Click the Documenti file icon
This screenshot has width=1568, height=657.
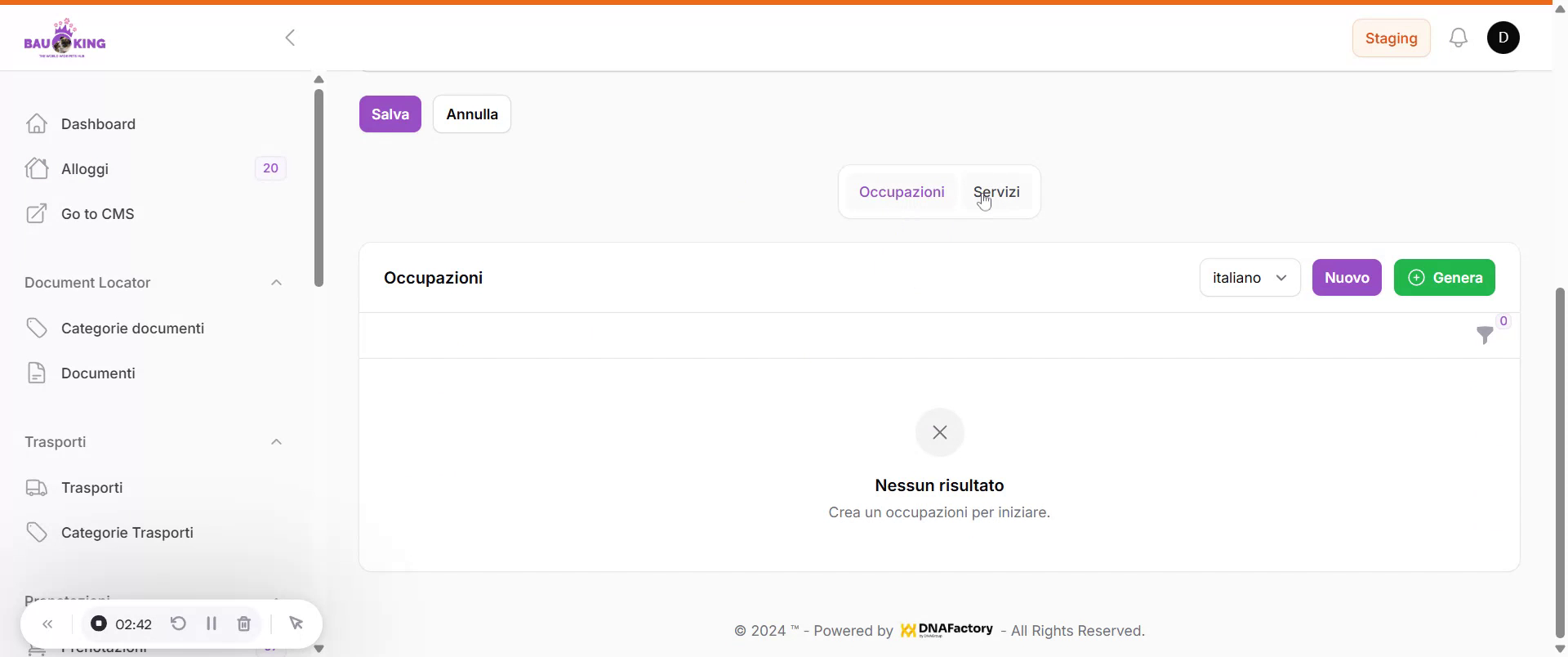coord(36,373)
